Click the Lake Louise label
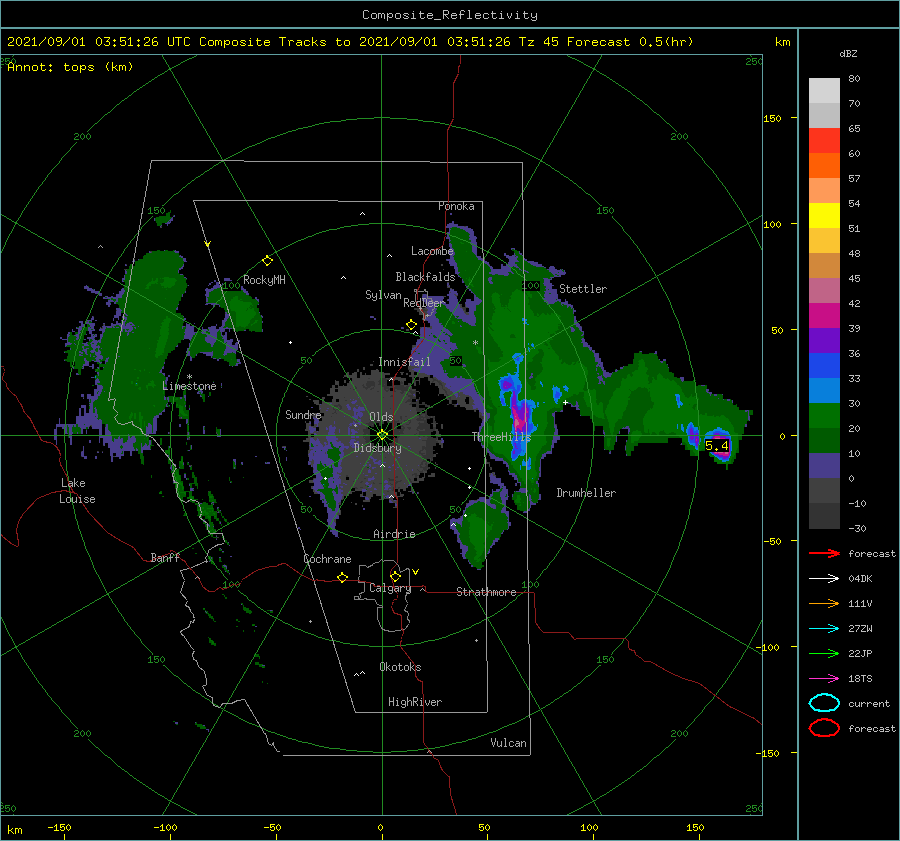Image resolution: width=900 pixels, height=841 pixels. 77,491
